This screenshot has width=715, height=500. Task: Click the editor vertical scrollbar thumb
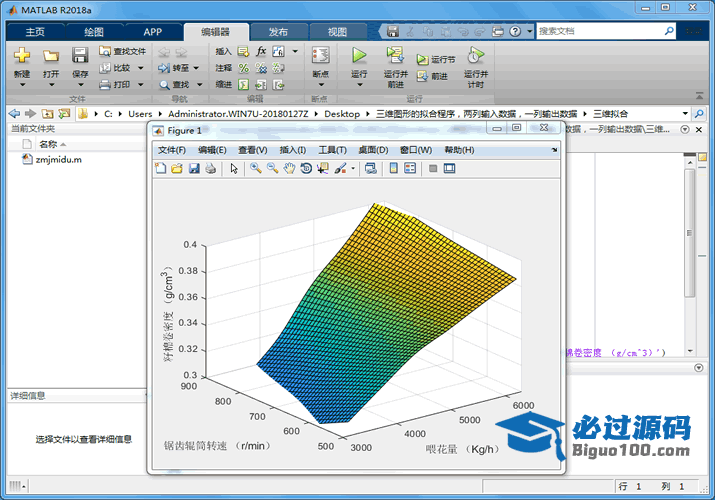pos(689,233)
